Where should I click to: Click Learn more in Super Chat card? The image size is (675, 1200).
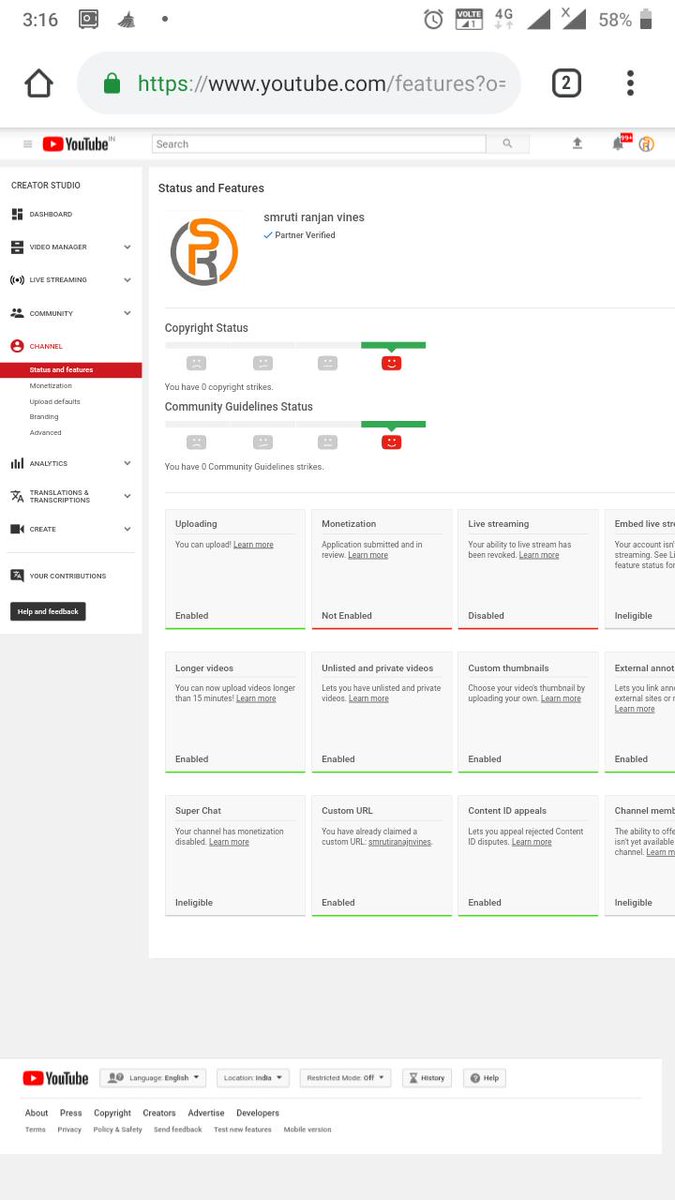[229, 842]
